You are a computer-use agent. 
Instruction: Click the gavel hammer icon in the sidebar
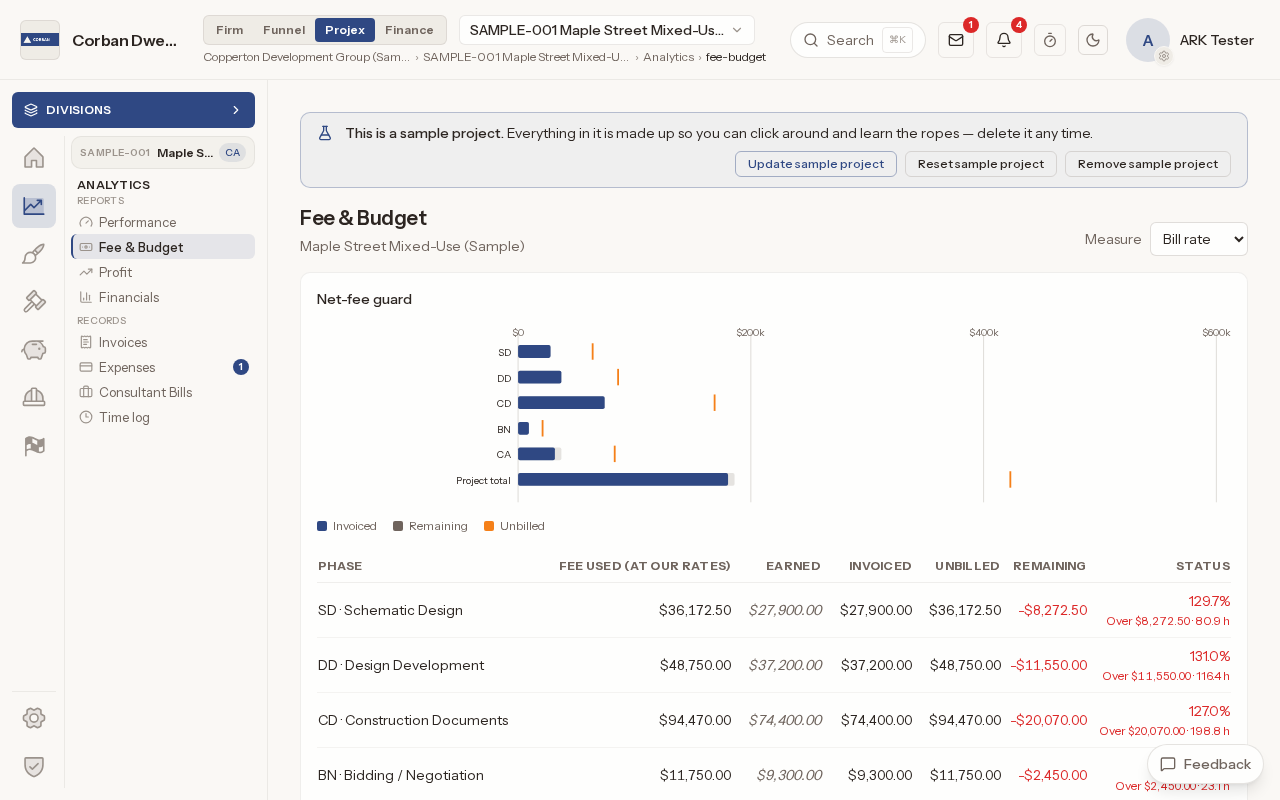34,301
